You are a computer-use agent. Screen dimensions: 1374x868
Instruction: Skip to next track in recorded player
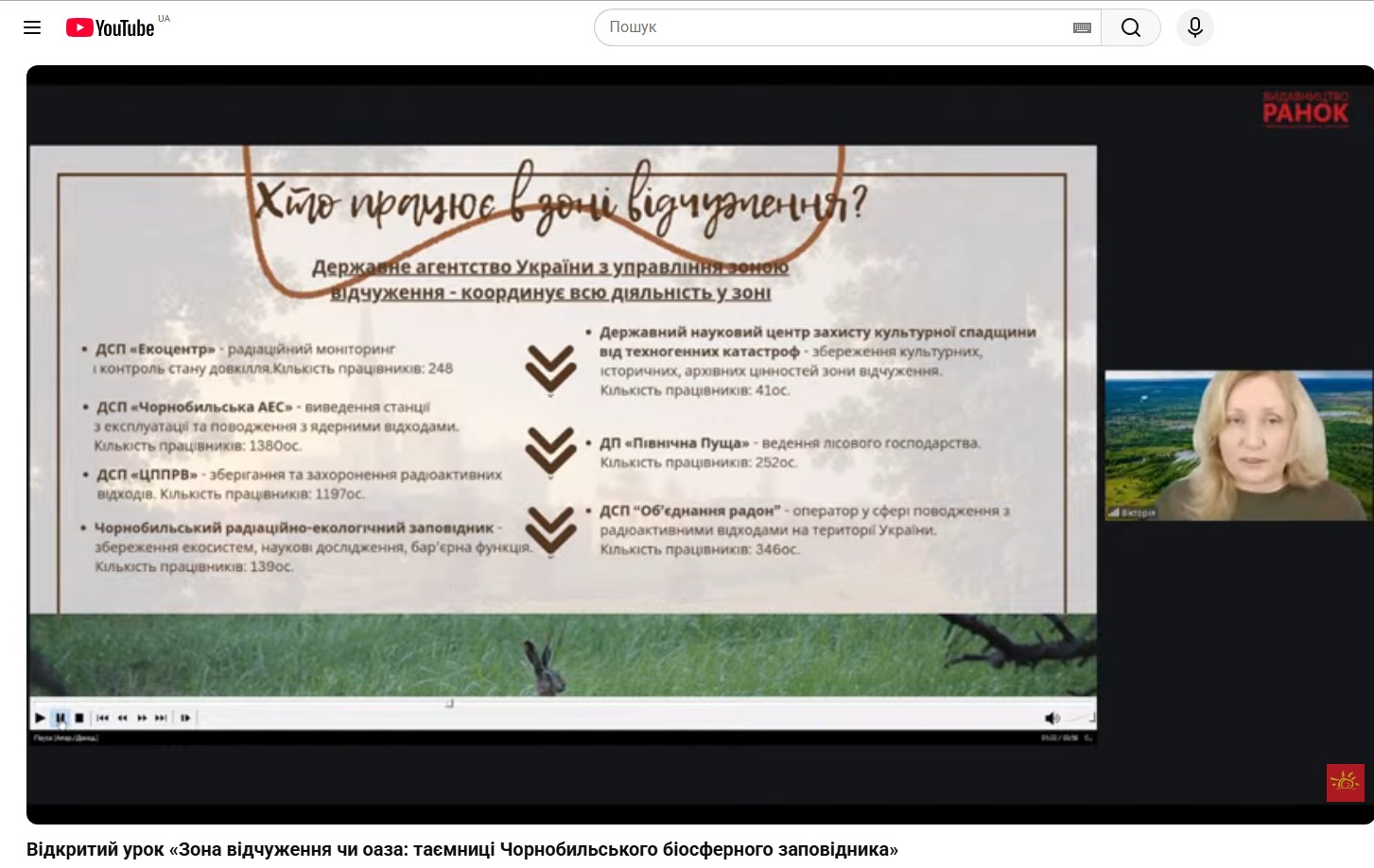tap(162, 718)
